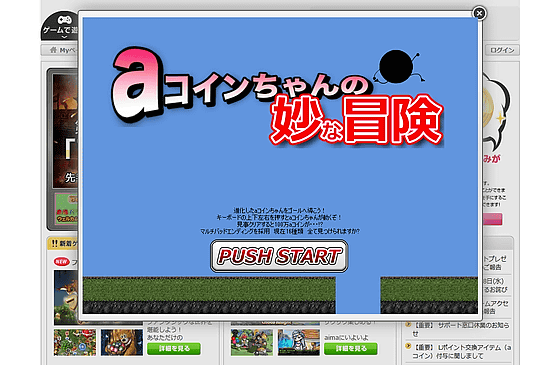Image resolution: width=560 pixels, height=365 pixels.
Task: Click arrow bullet beside Lポイント交換 notice
Action: point(408,346)
